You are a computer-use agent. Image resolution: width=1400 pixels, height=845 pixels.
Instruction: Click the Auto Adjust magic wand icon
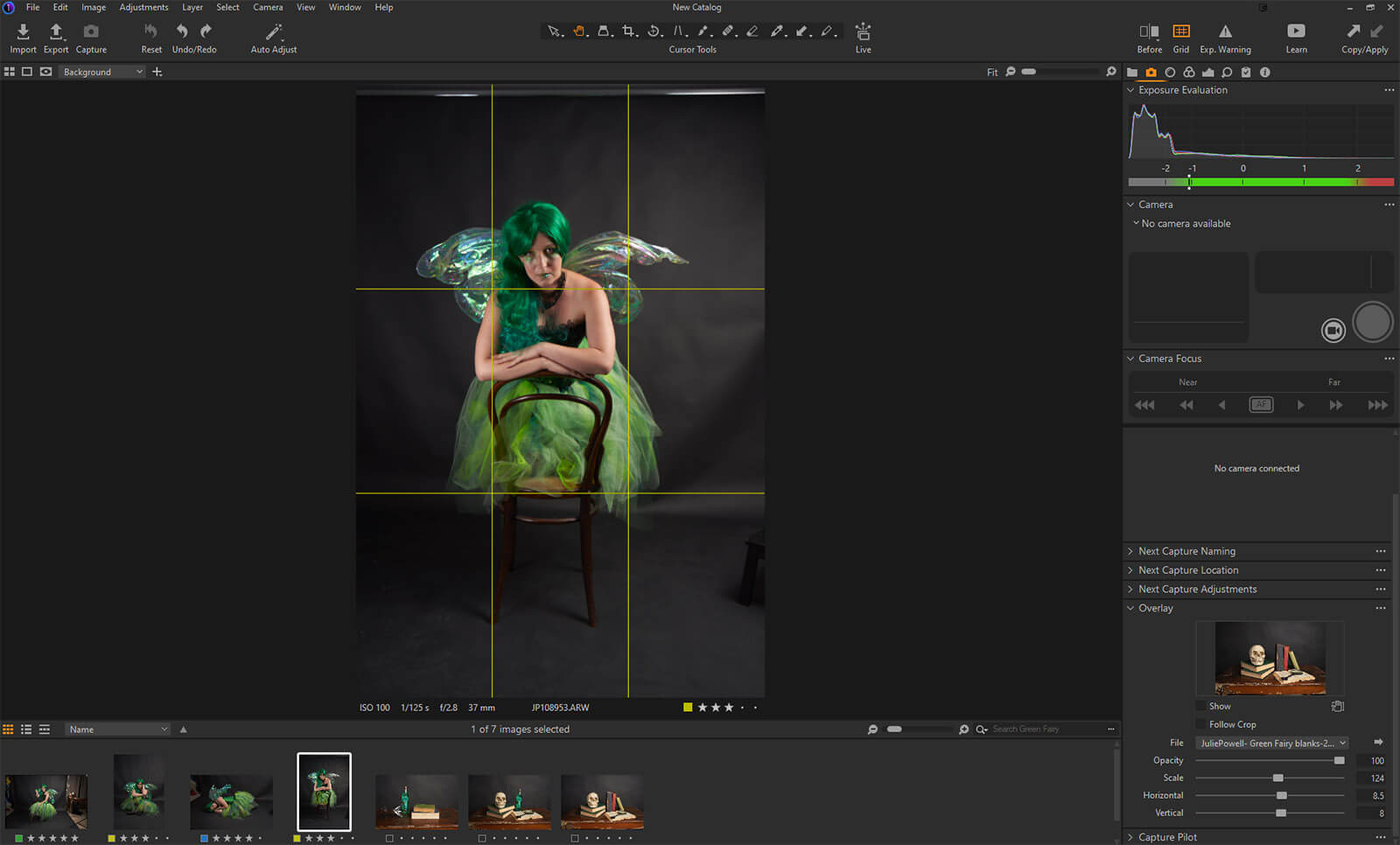pyautogui.click(x=274, y=32)
